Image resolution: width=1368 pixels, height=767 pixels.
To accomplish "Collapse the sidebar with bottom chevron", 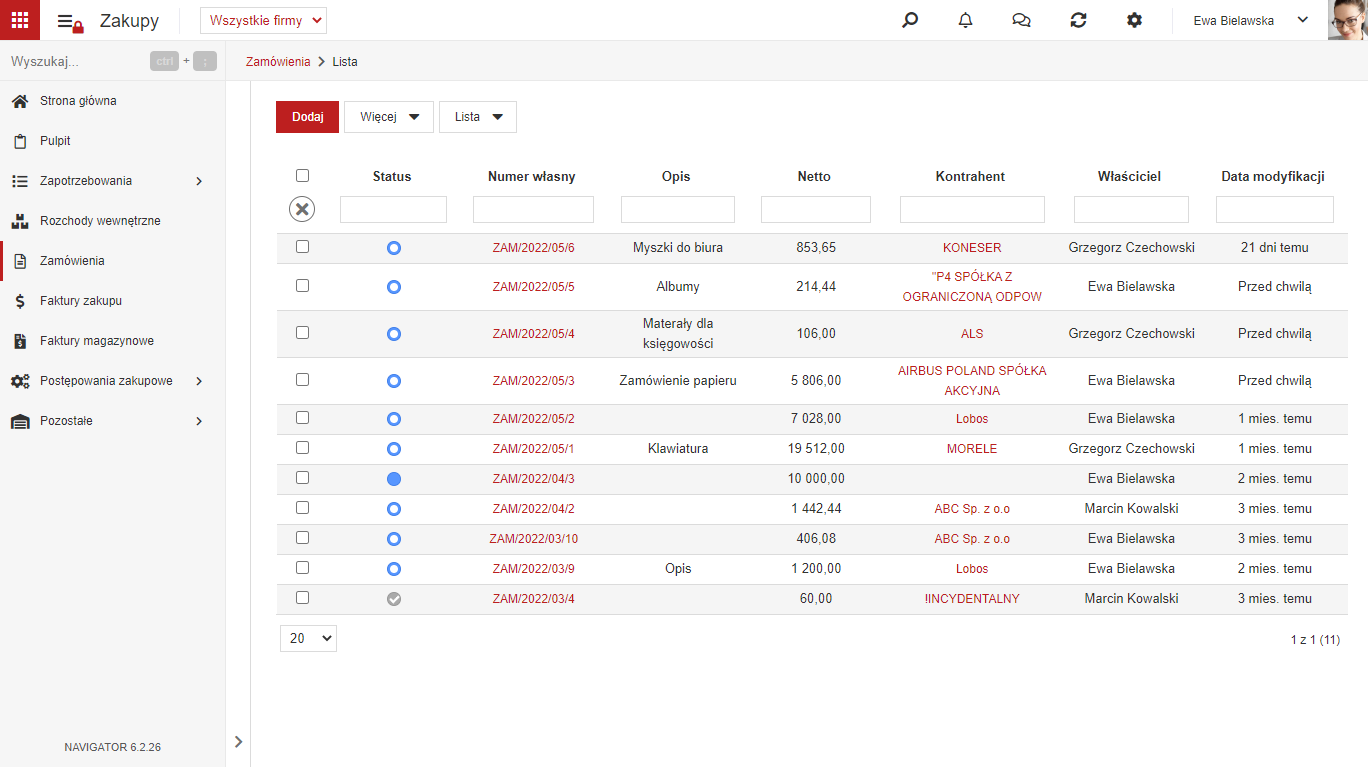I will 238,741.
